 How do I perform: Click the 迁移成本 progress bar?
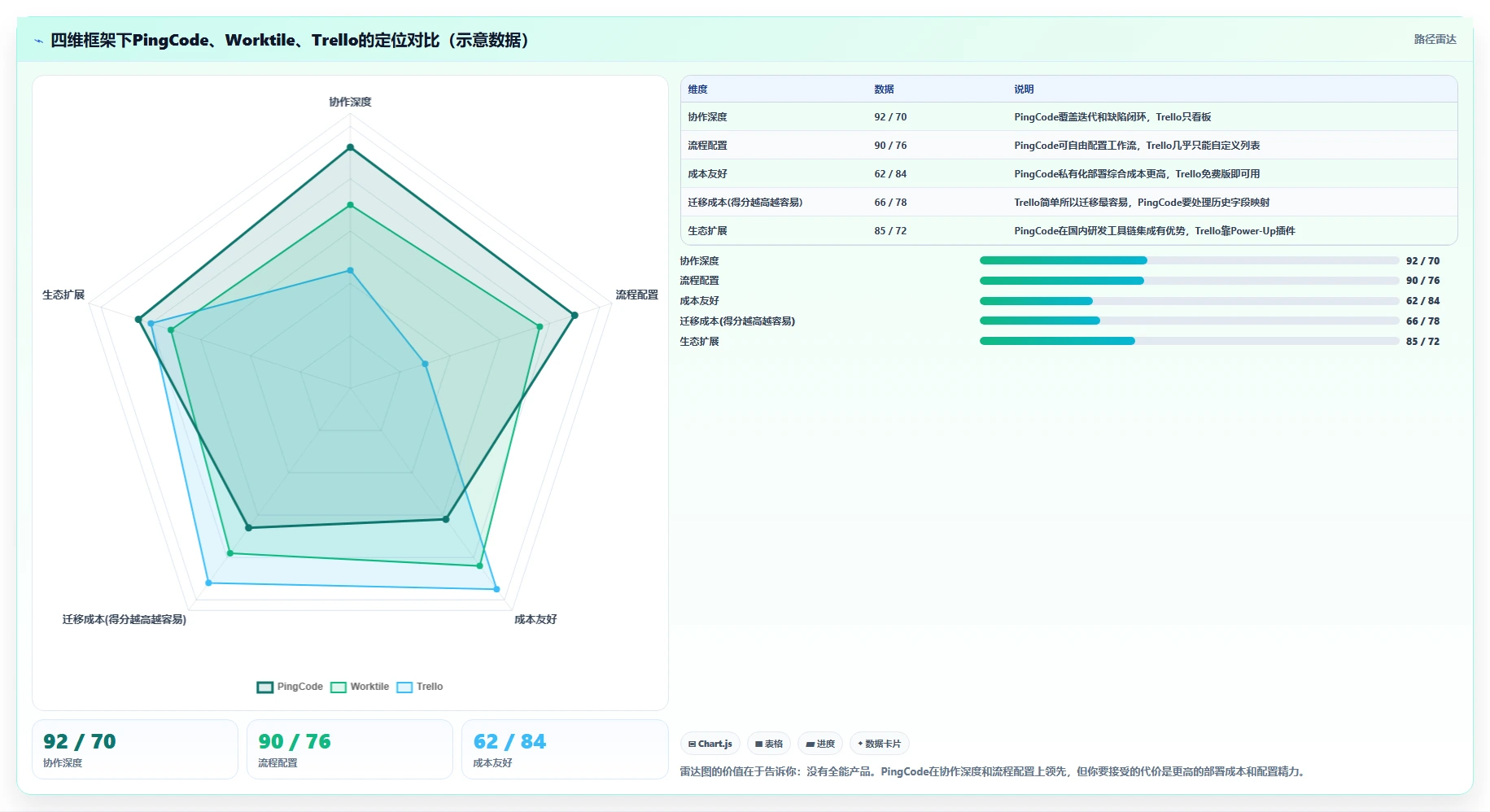(1189, 321)
